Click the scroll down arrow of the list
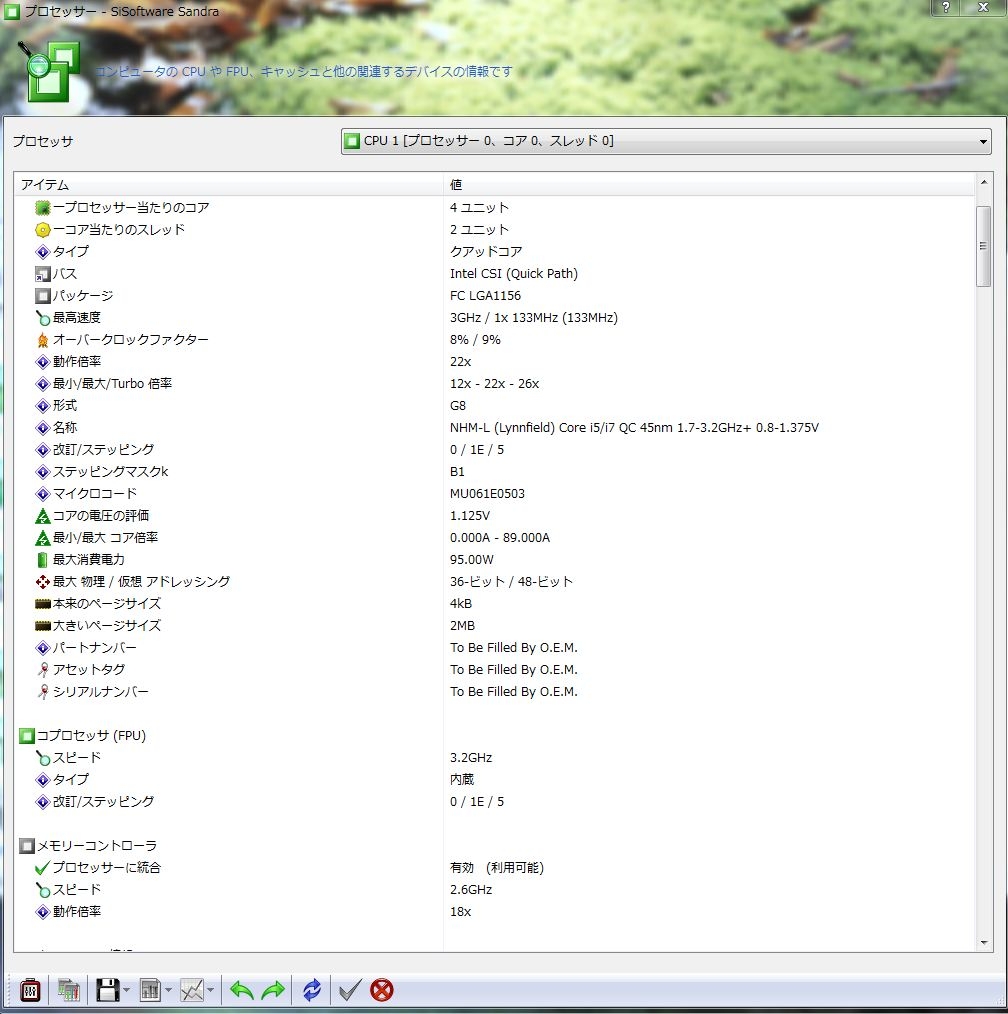 coord(983,942)
